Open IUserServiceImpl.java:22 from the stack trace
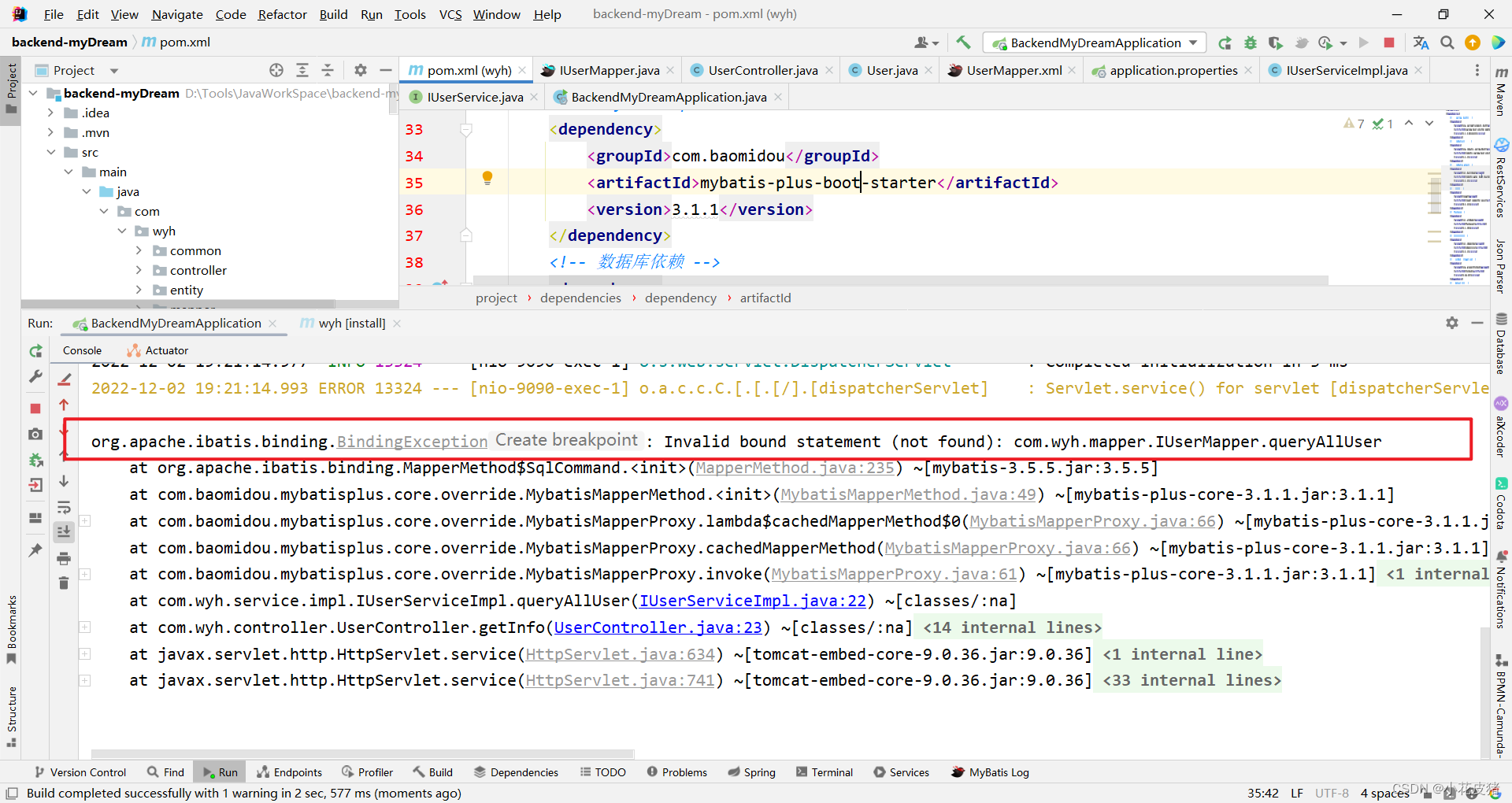Viewport: 1512px width, 803px height. coord(752,601)
